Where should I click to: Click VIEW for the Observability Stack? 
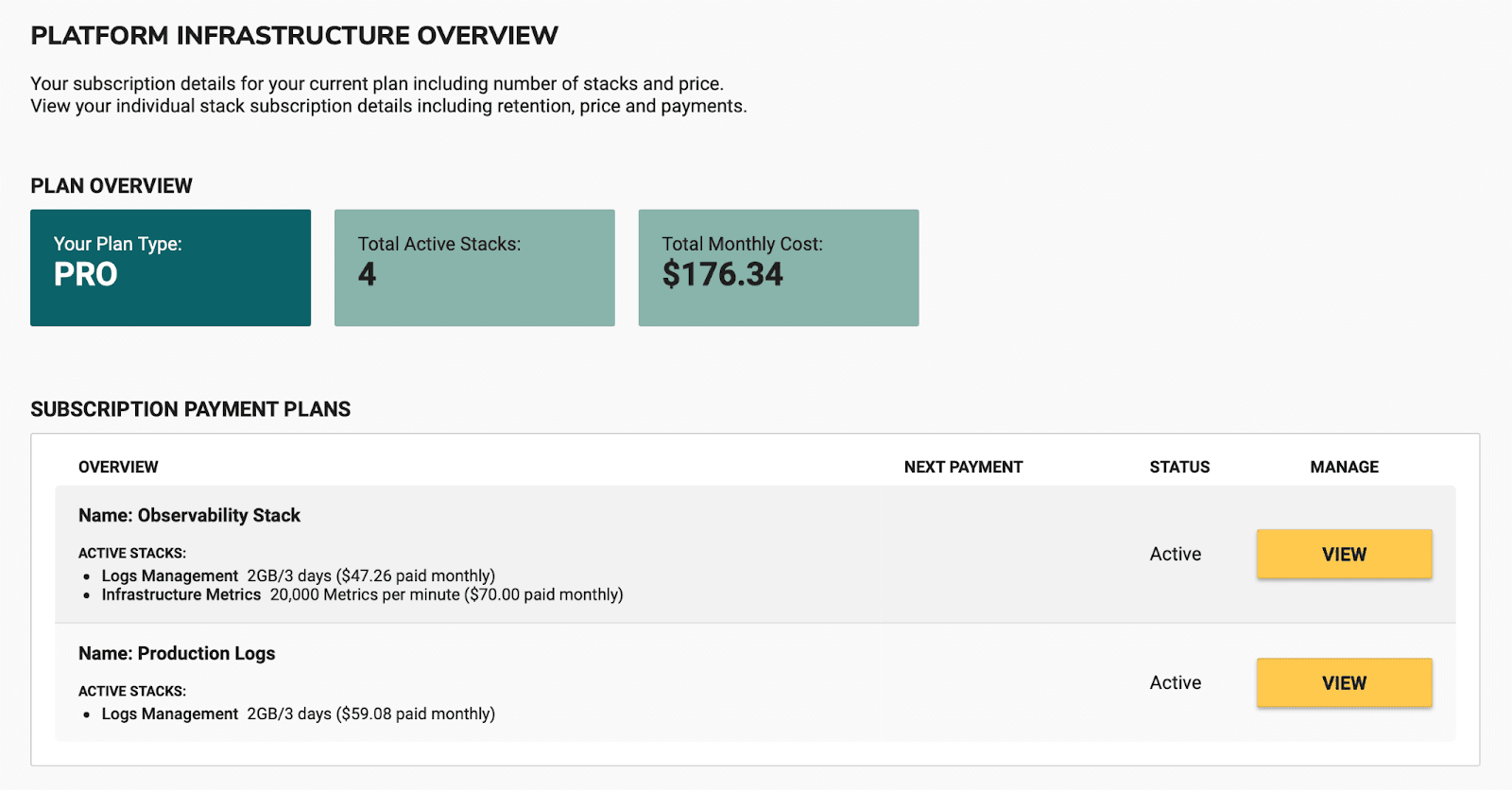click(1344, 554)
